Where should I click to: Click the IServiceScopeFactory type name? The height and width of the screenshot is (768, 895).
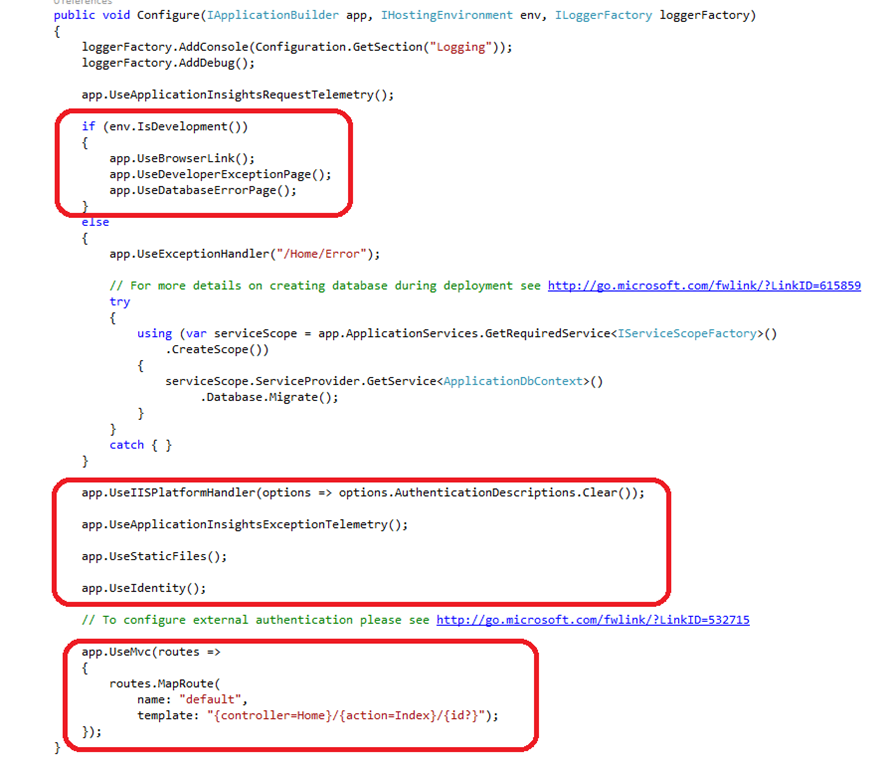coord(687,333)
